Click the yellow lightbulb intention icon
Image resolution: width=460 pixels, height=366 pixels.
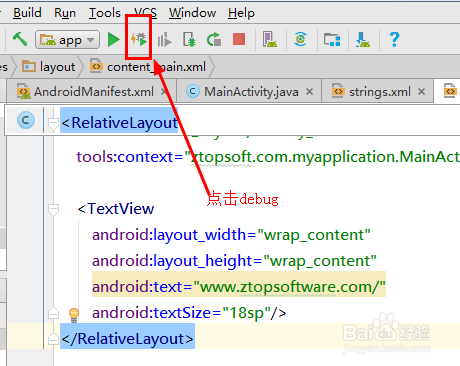point(74,315)
